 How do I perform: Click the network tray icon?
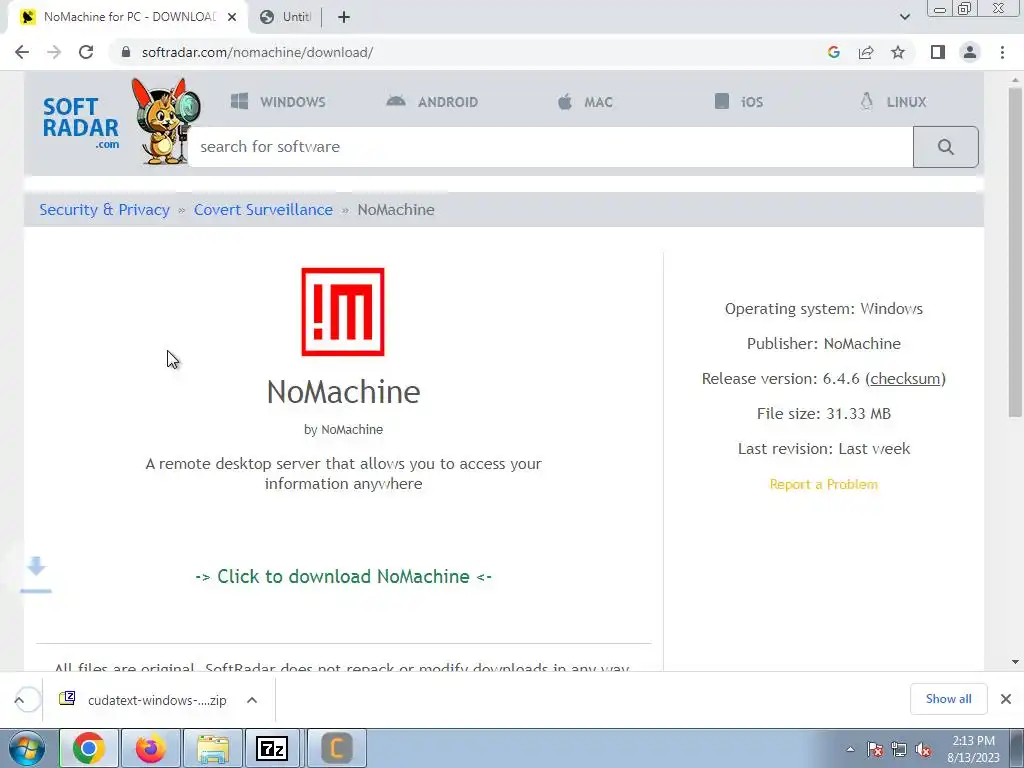tap(899, 749)
